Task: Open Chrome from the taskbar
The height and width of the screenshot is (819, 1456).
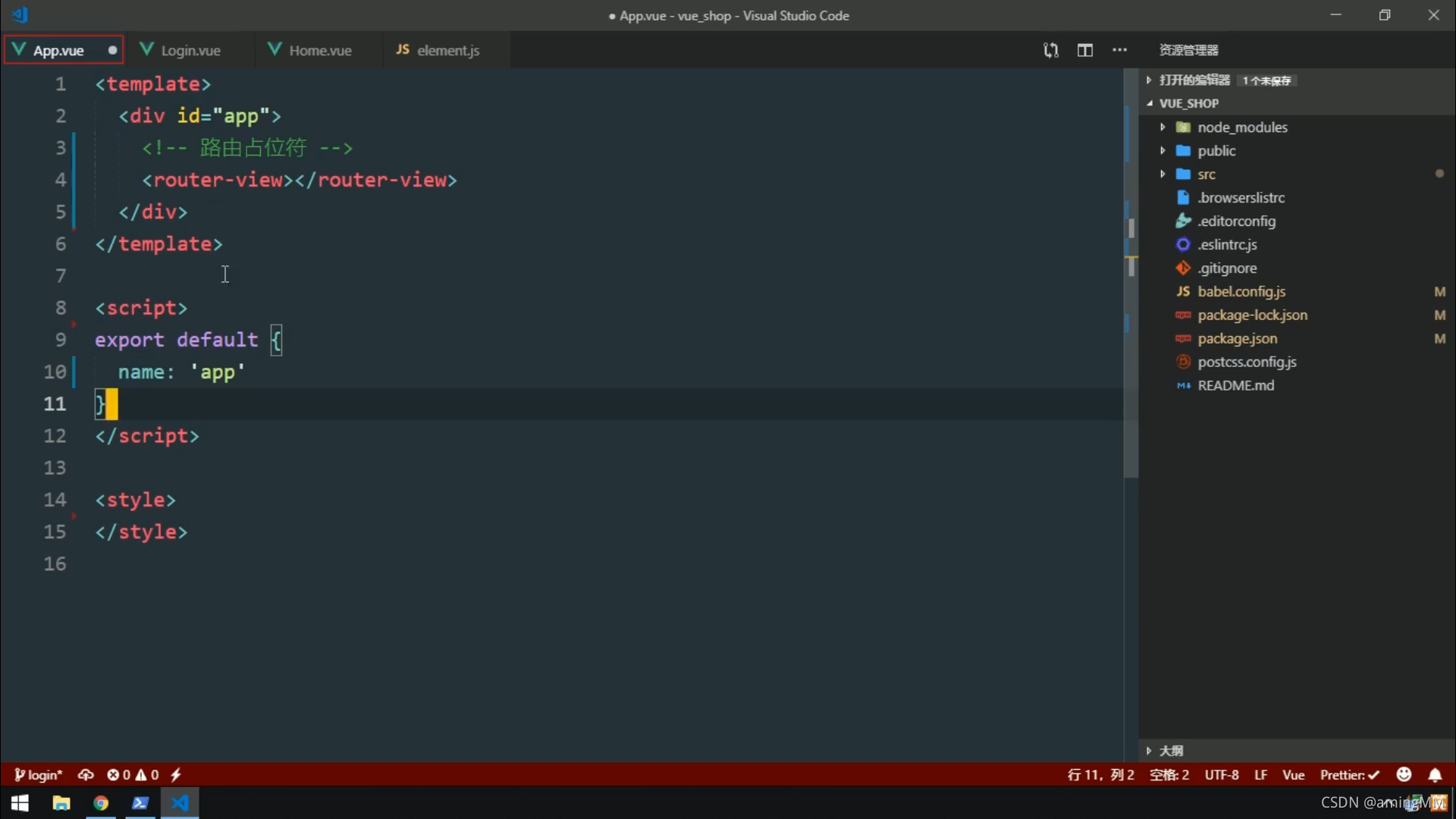Action: coord(101,803)
